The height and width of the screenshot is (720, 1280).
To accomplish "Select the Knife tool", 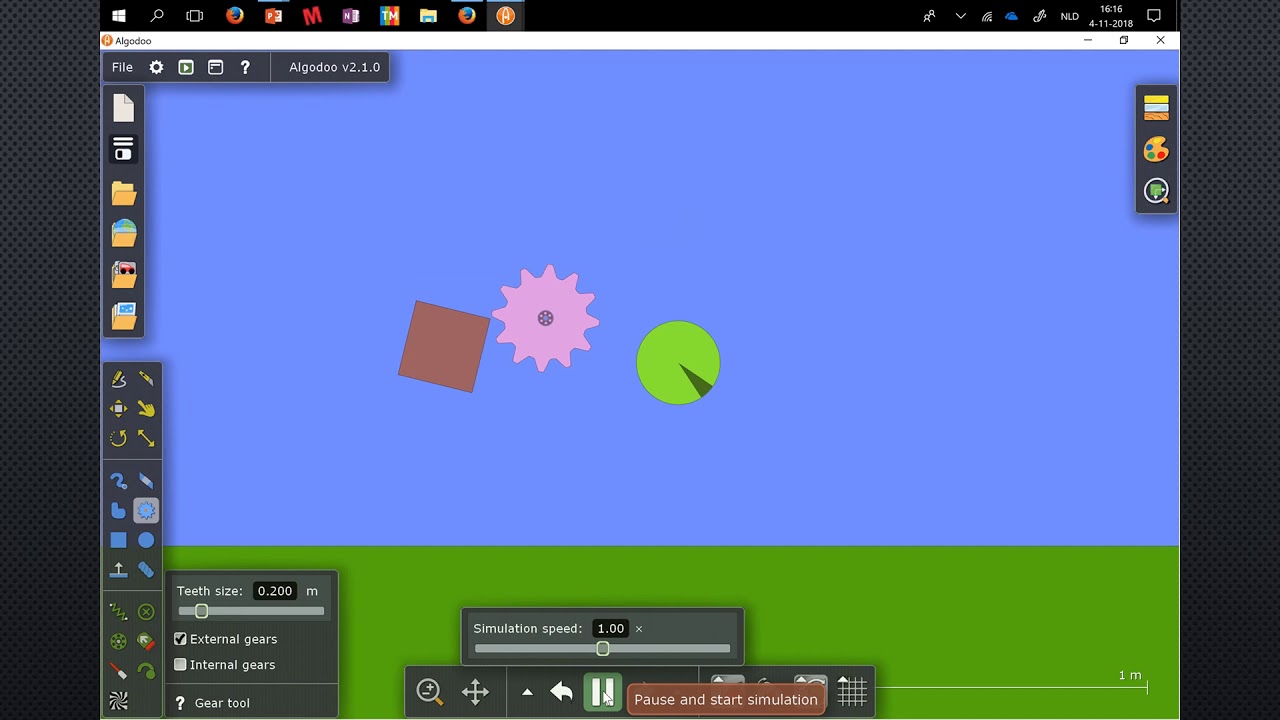I will coord(146,379).
